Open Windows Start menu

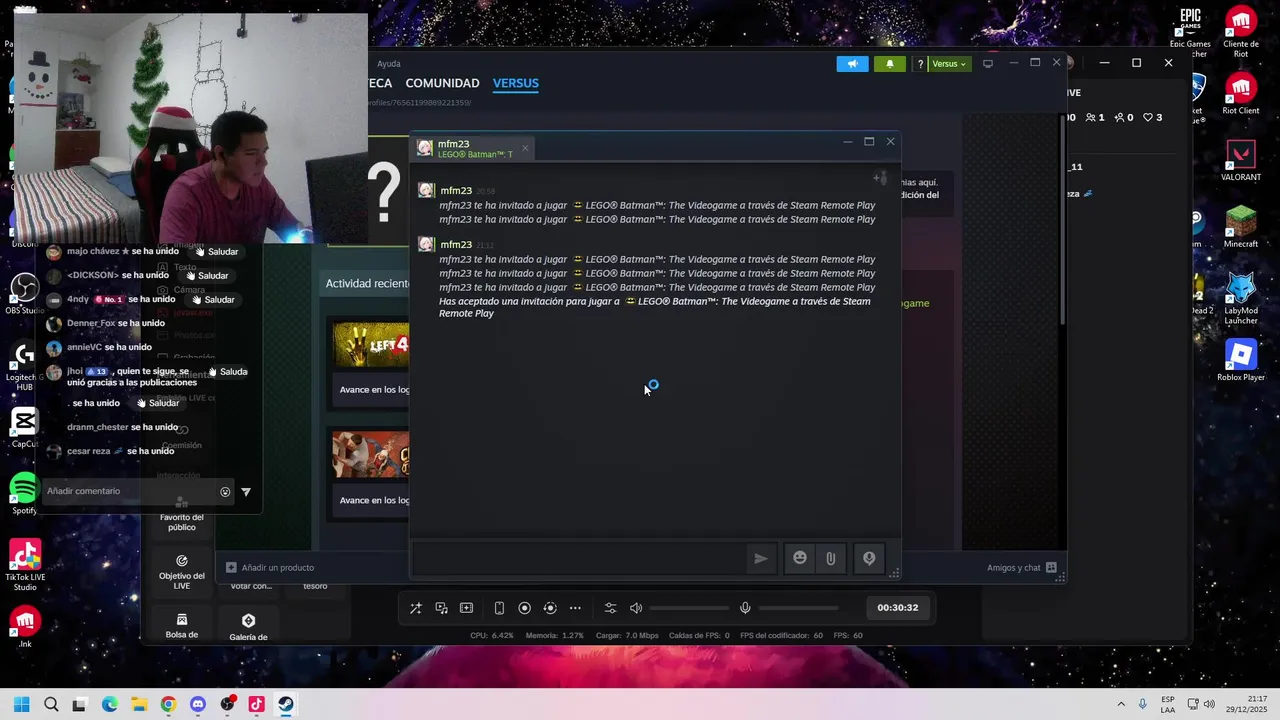(21, 704)
